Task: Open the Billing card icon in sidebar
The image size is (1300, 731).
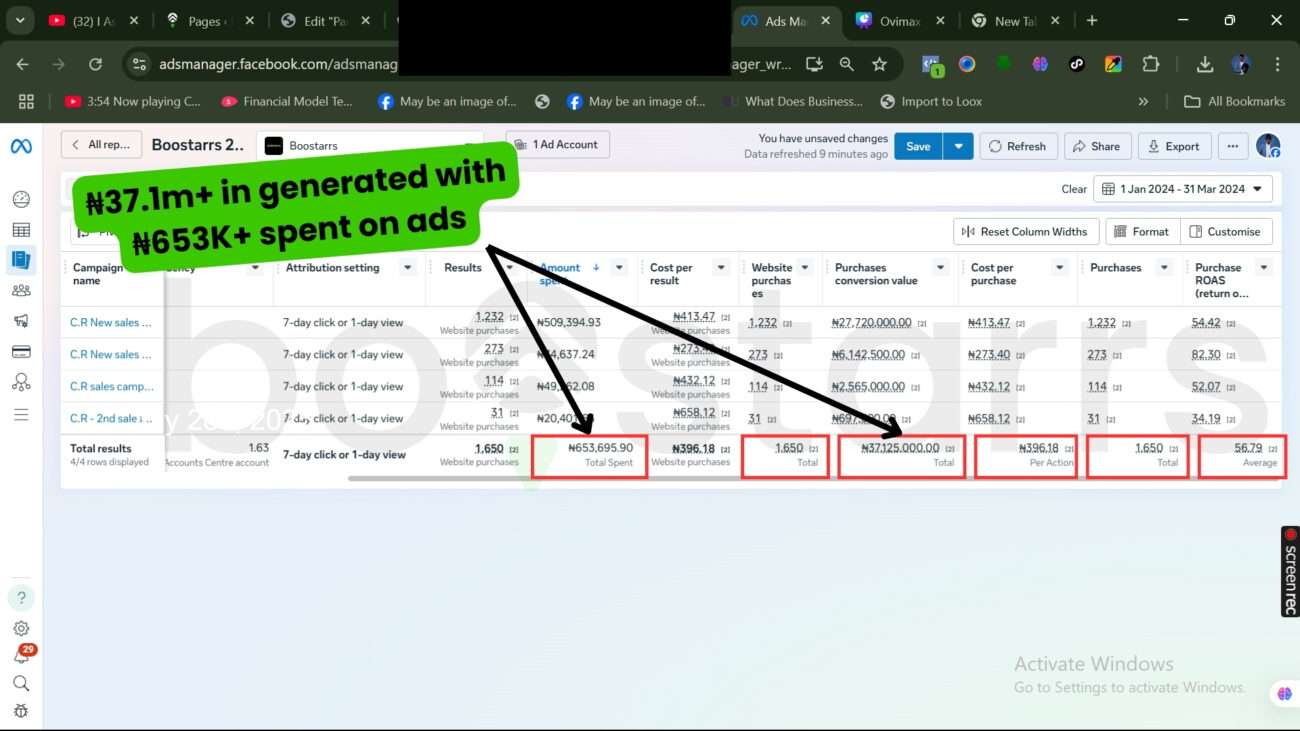Action: [21, 352]
